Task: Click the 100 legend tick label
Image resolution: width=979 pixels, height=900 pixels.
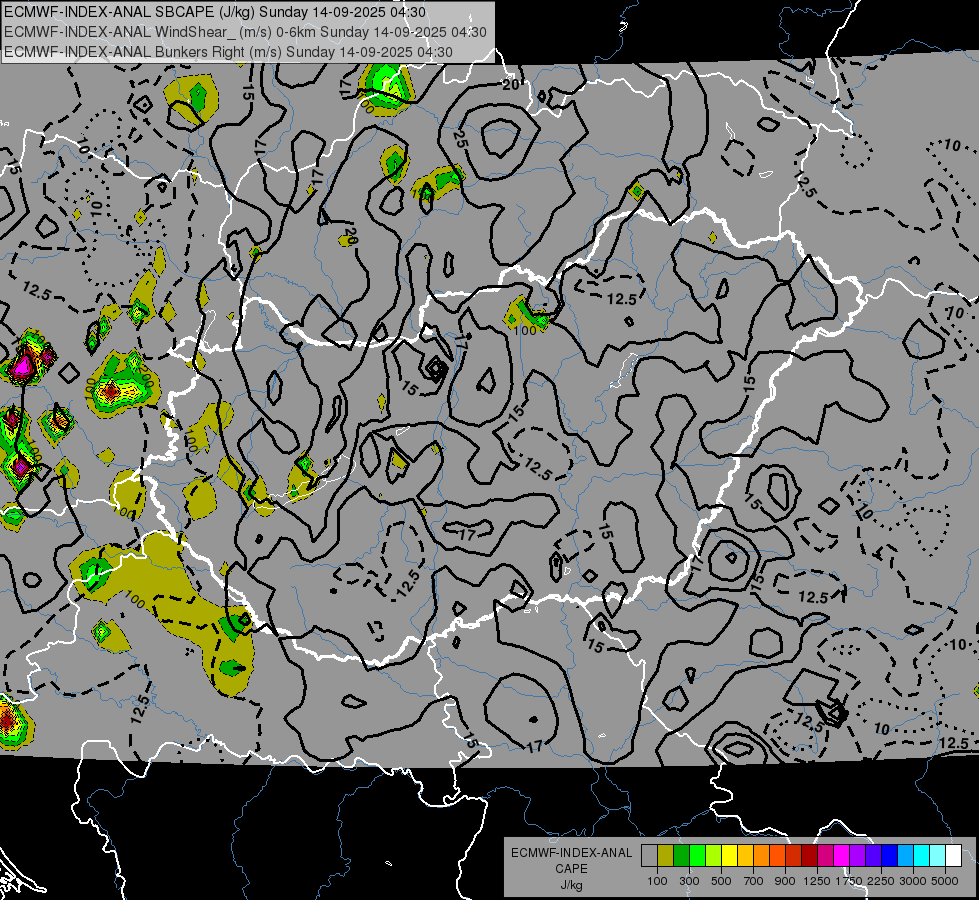Action: click(657, 881)
